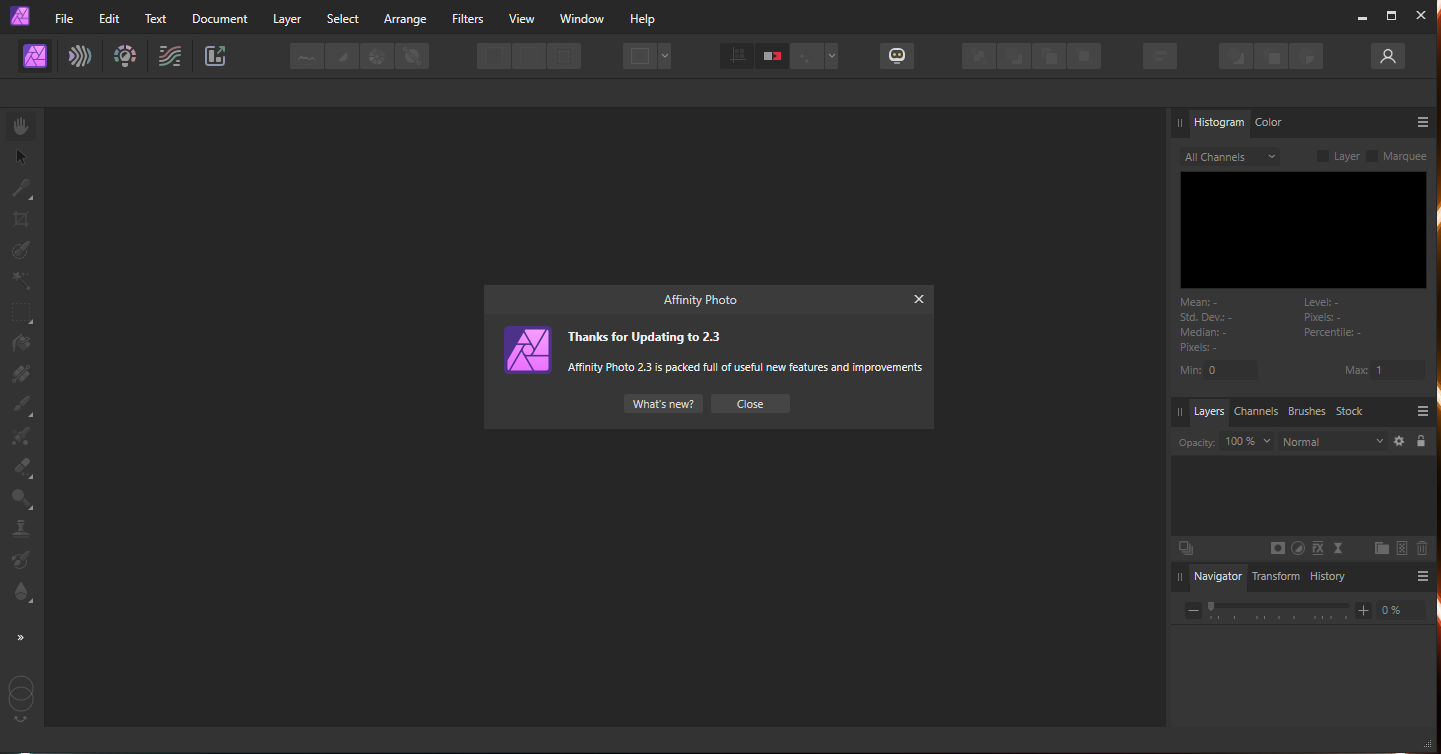Click the Delete Layer trash icon

point(1422,548)
